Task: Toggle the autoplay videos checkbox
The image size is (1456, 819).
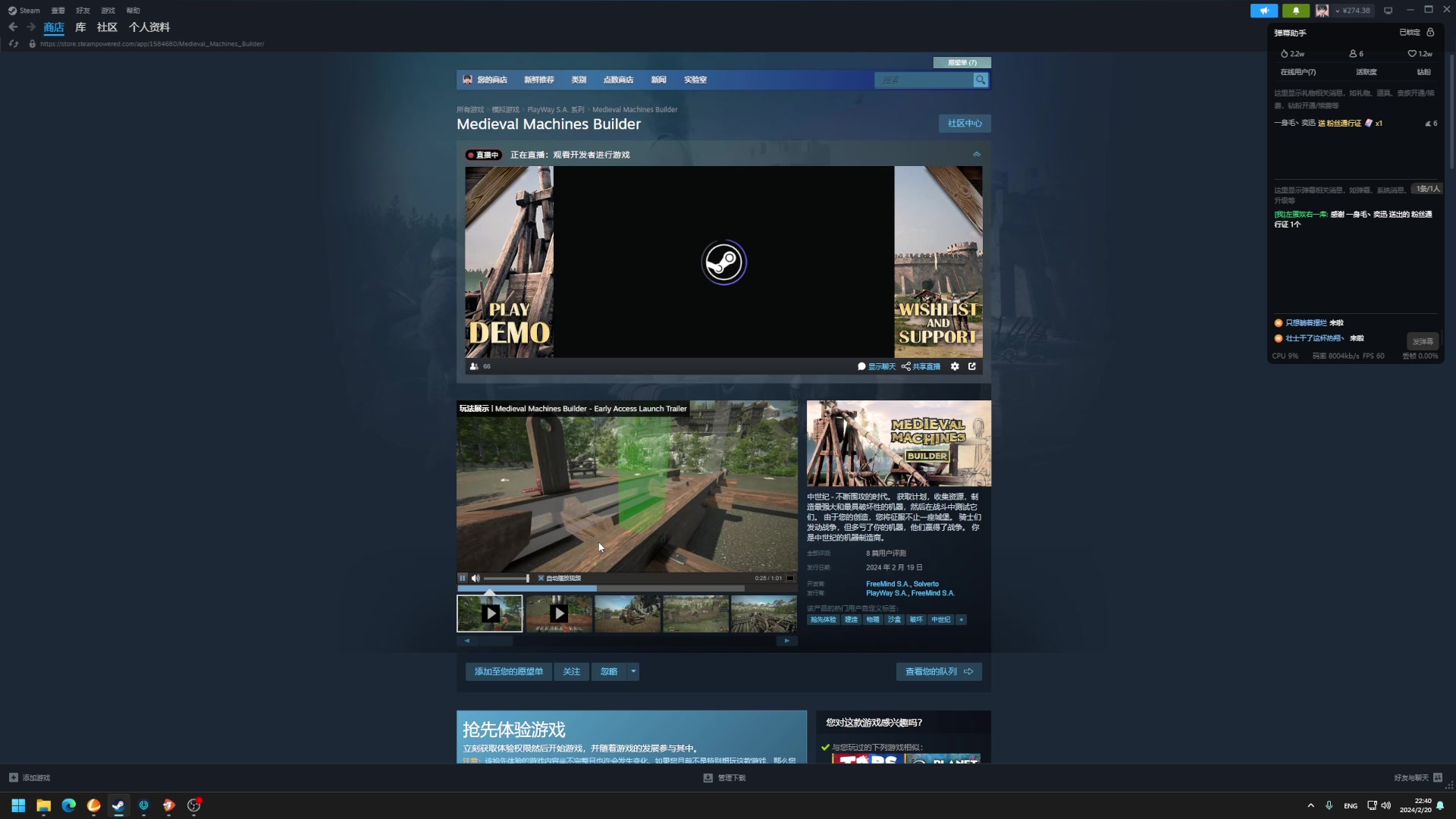Action: point(541,578)
